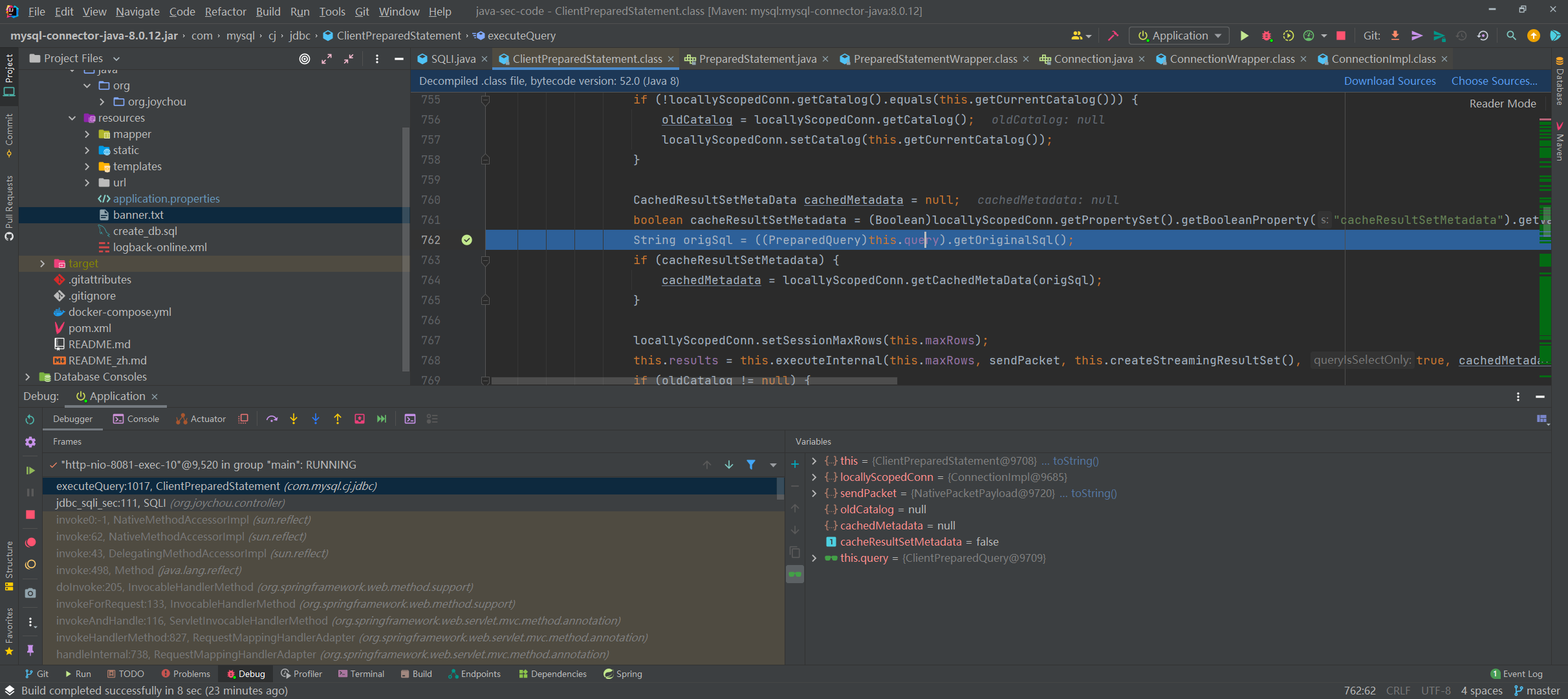Click the Download Sources link
Screen dimensions: 1568x699
(1389, 81)
